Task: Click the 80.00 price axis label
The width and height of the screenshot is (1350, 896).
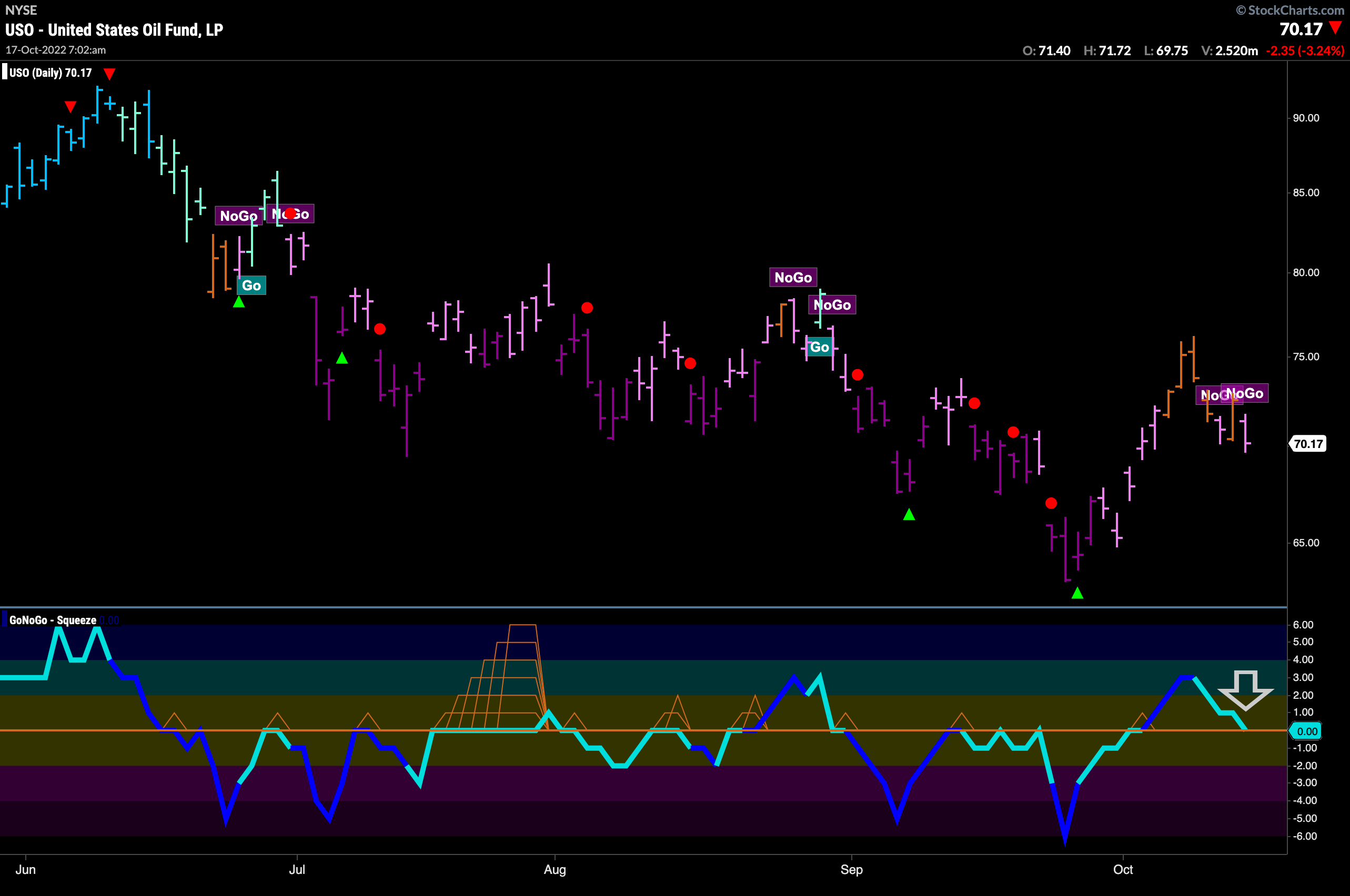Action: [1306, 272]
